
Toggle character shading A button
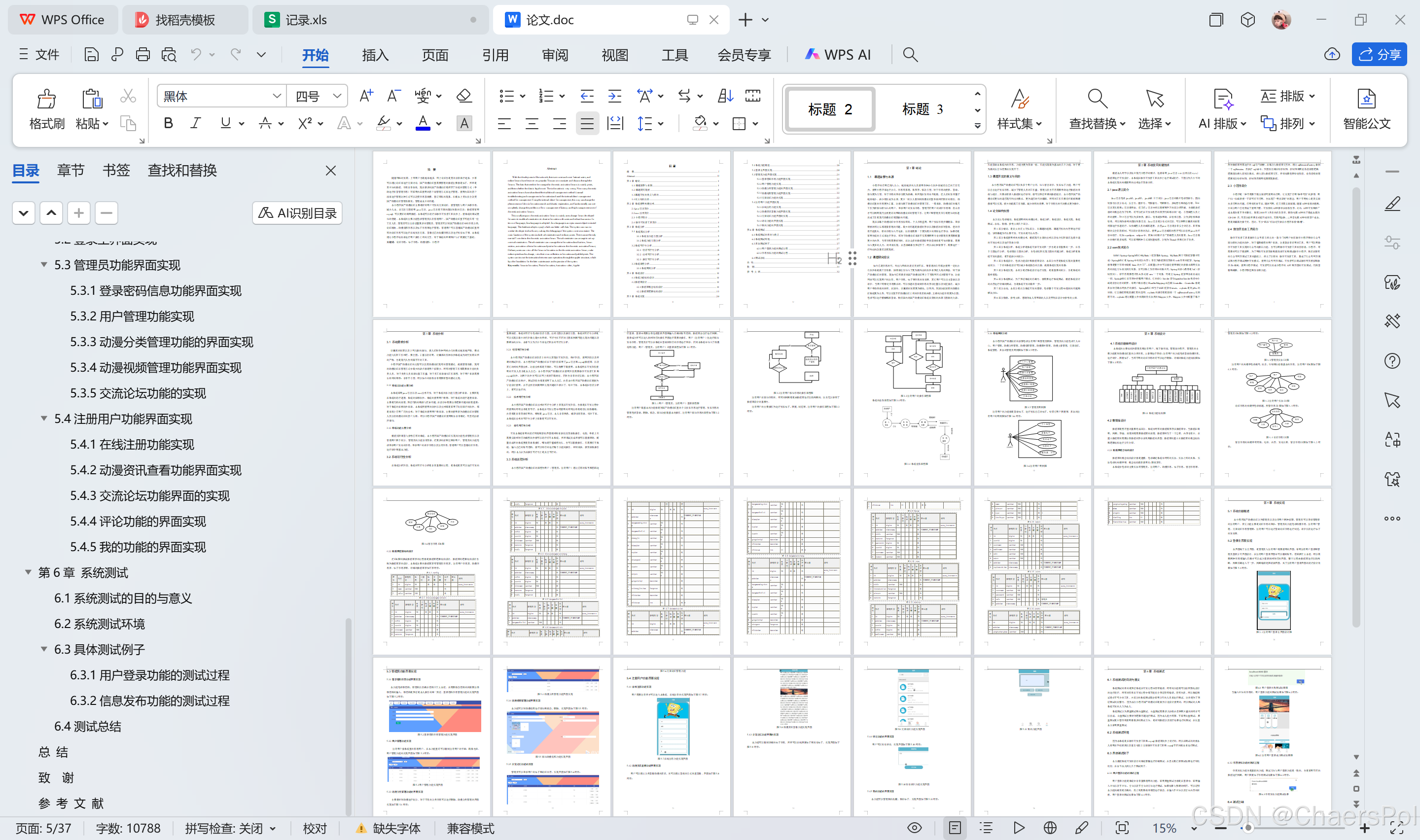coord(464,123)
